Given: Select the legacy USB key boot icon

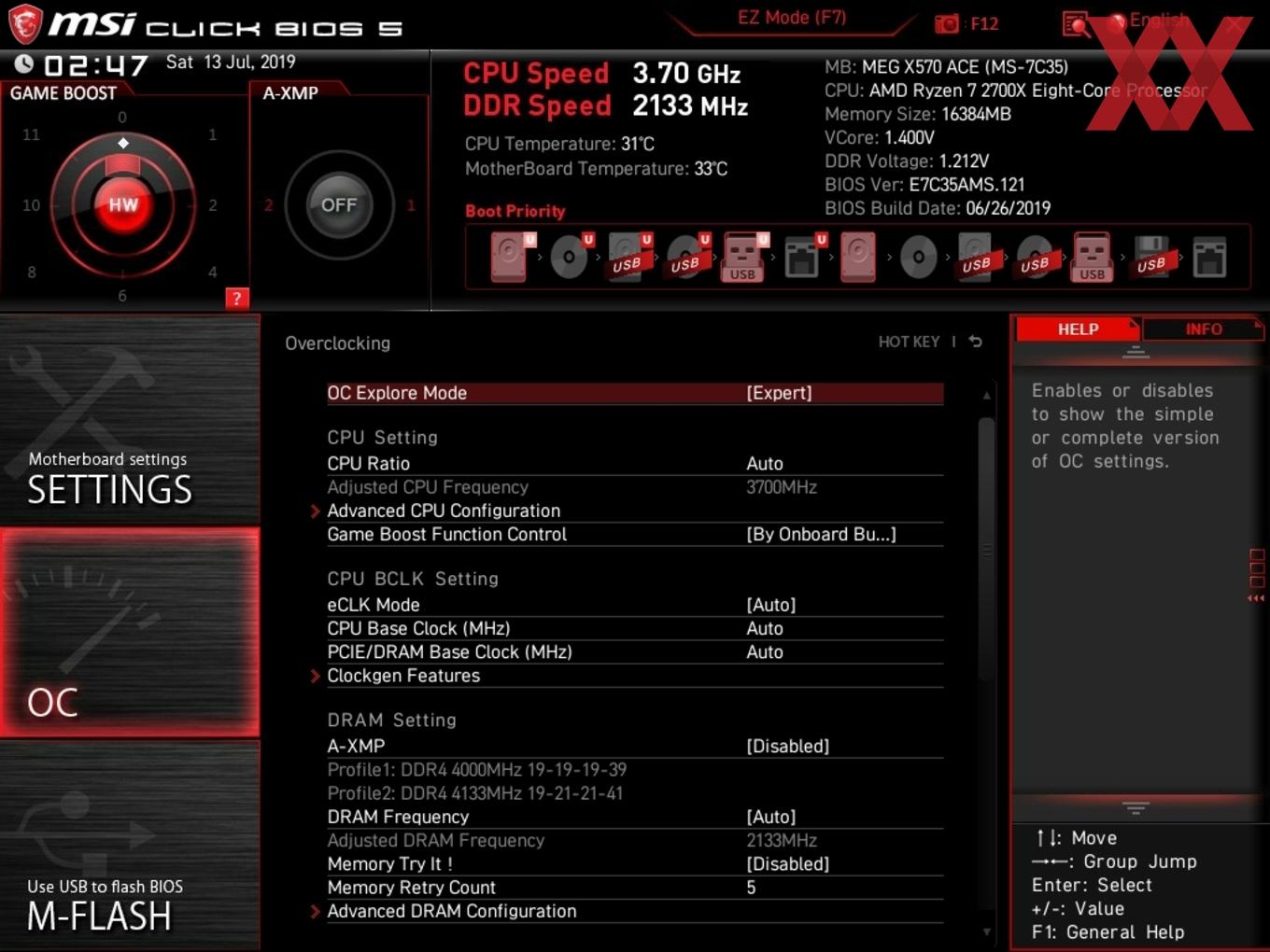Looking at the screenshot, I should (x=1093, y=257).
